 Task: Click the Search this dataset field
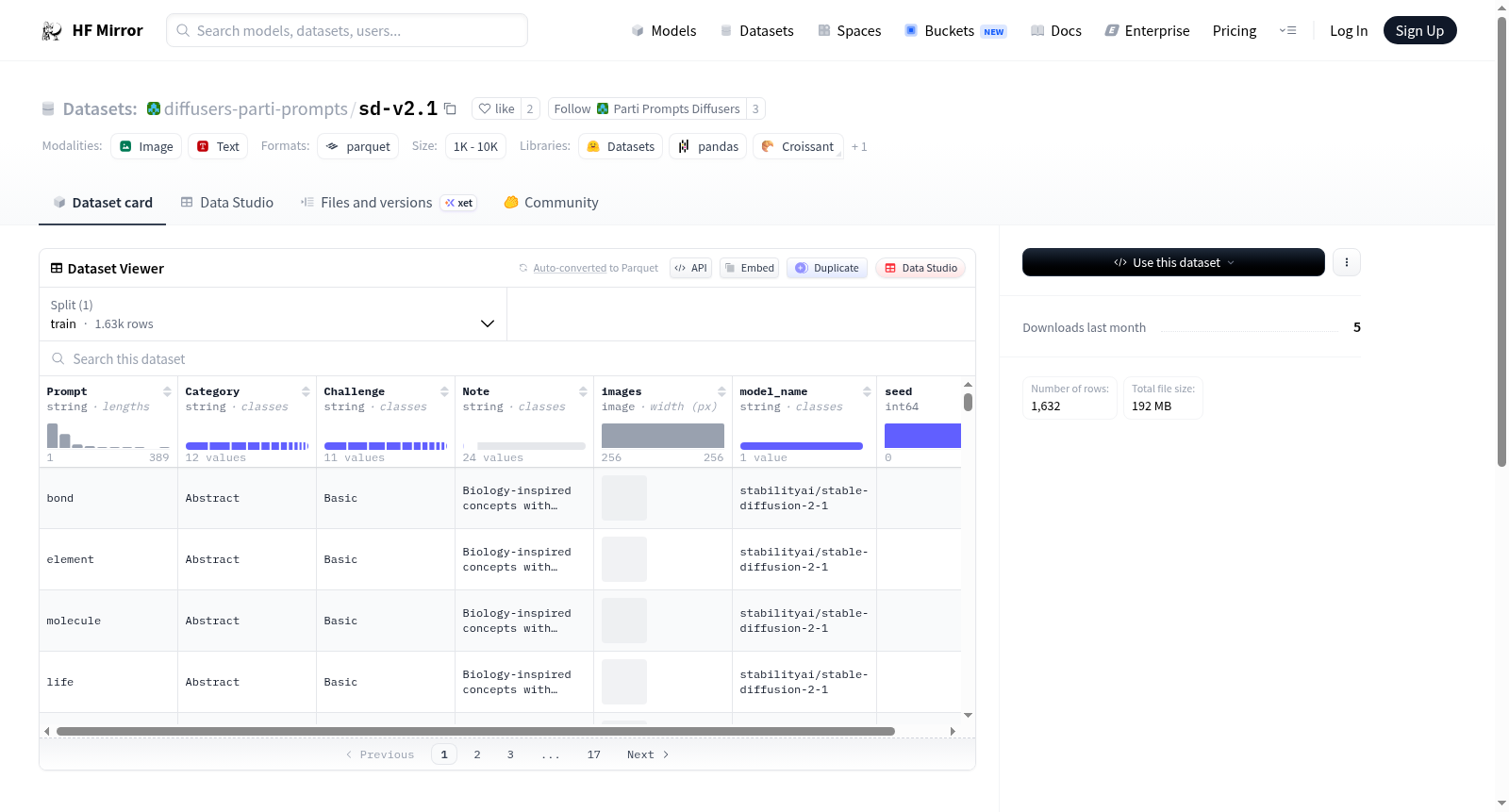point(507,359)
